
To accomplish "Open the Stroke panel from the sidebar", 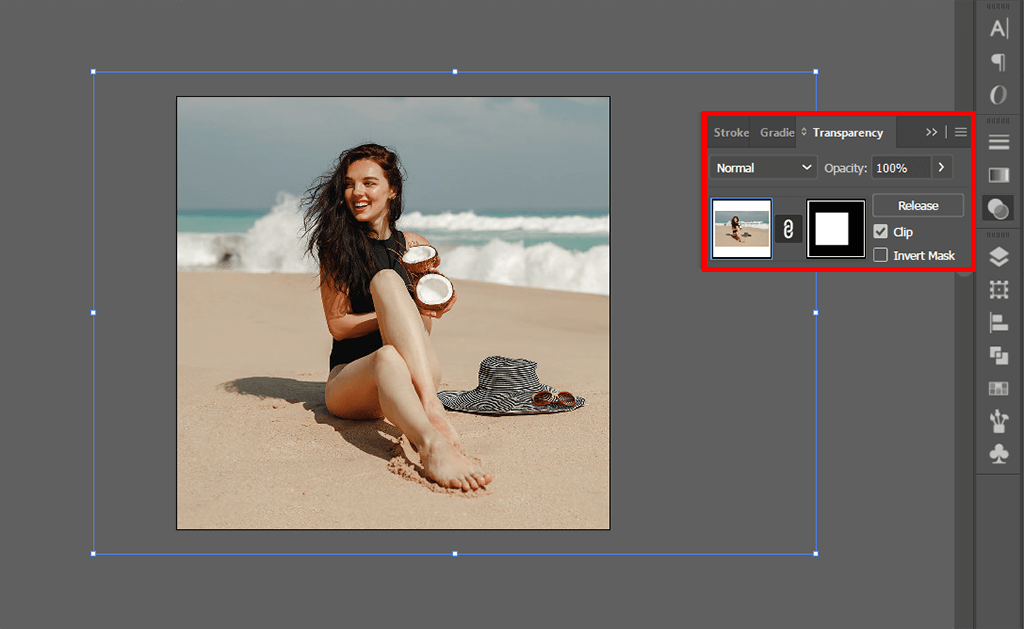I will pos(998,140).
